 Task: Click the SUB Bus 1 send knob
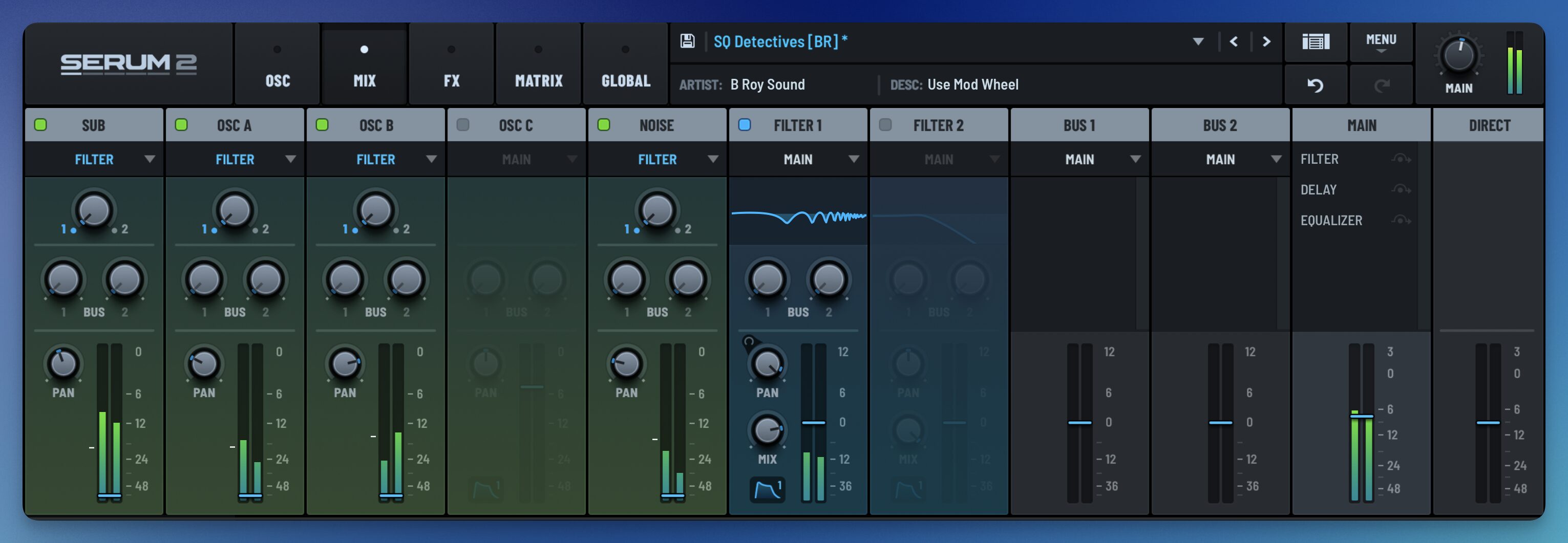click(62, 280)
